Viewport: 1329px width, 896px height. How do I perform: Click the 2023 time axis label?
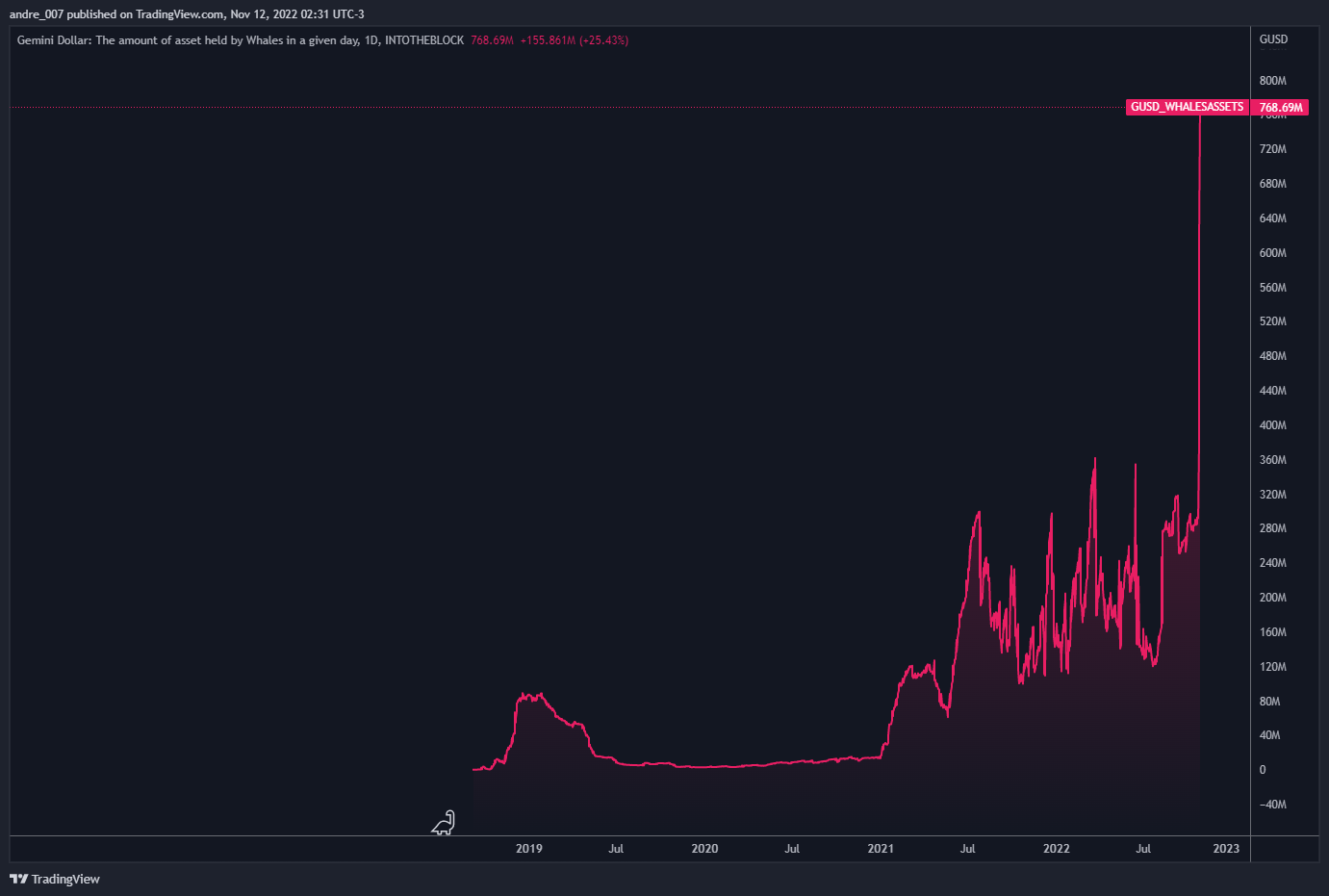(1226, 849)
